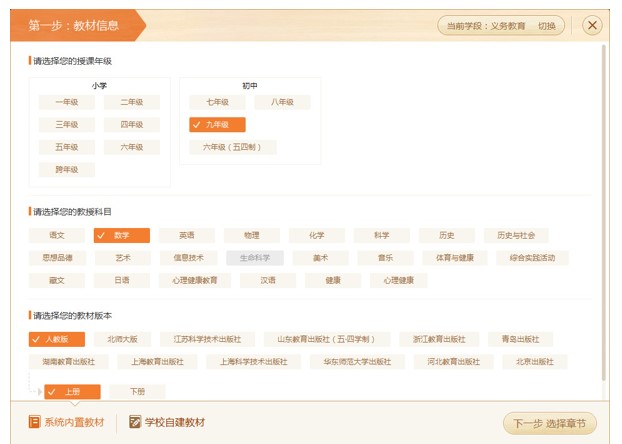Viewport: 622px width, 444px height.
Task: Click the 学校自建教材 edit icon
Action: [135, 421]
